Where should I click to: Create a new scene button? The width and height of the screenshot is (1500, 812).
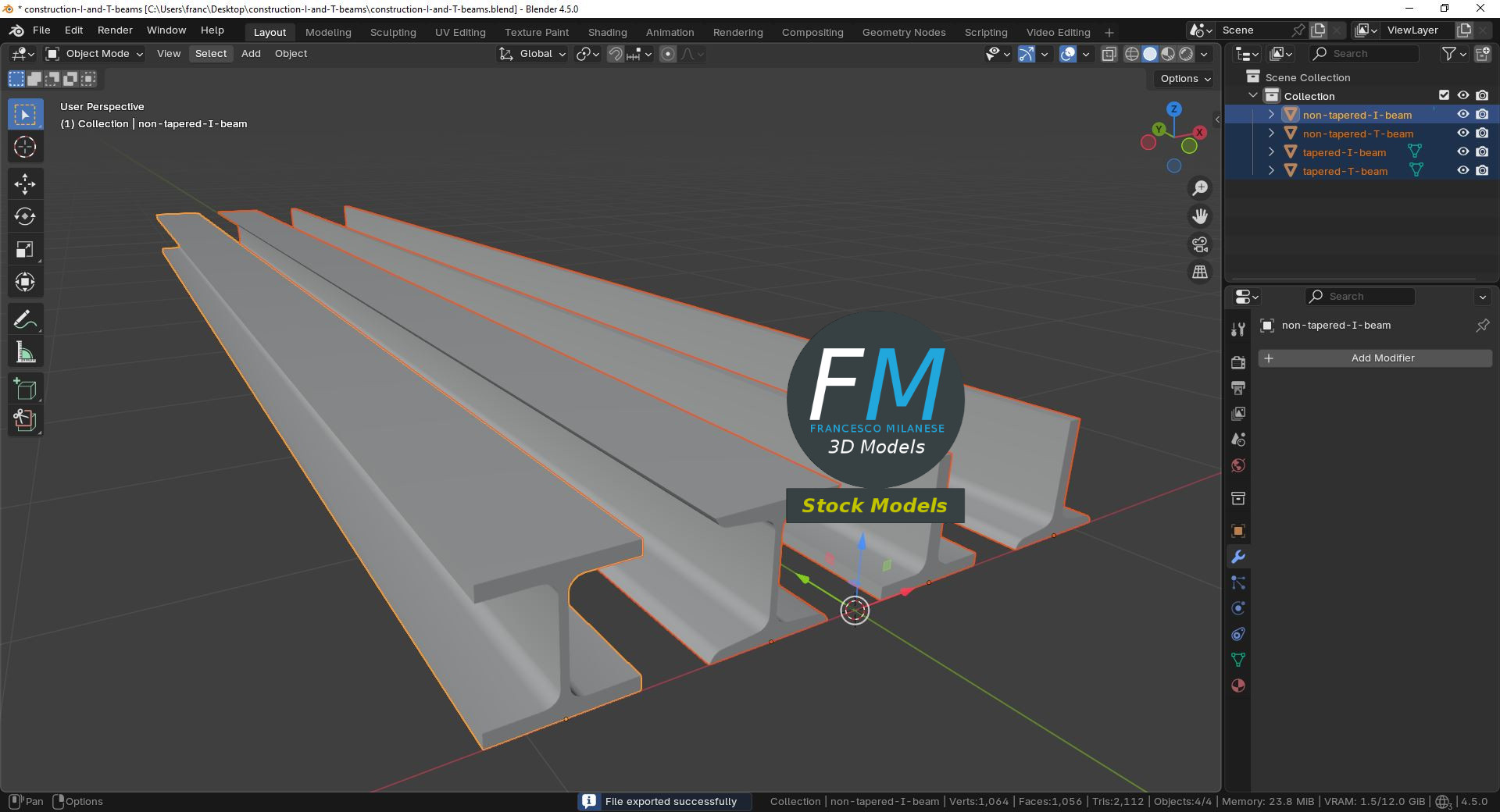1318,30
